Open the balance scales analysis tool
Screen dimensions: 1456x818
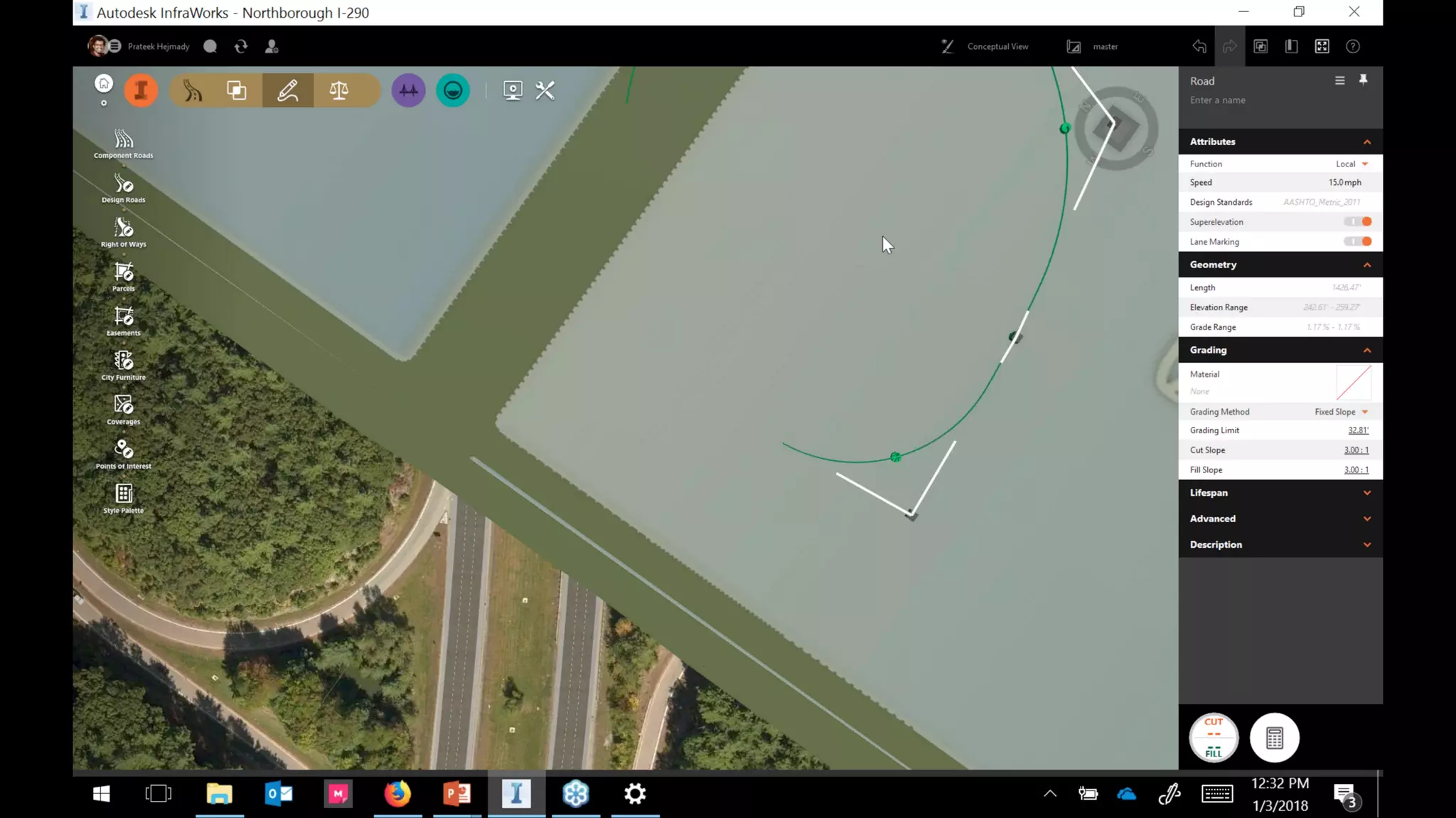click(339, 90)
